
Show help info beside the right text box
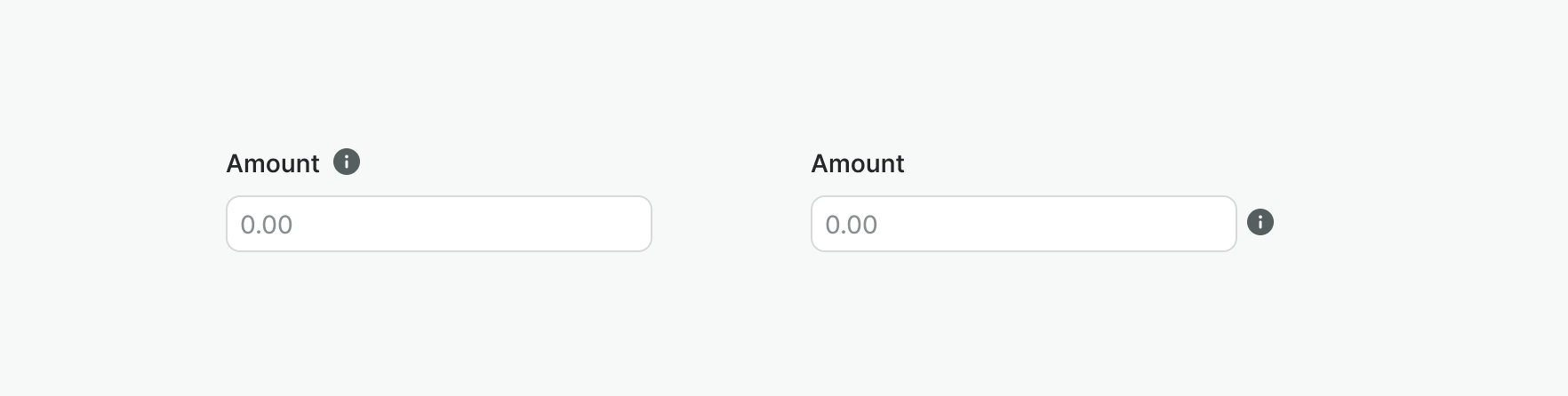point(1260,222)
